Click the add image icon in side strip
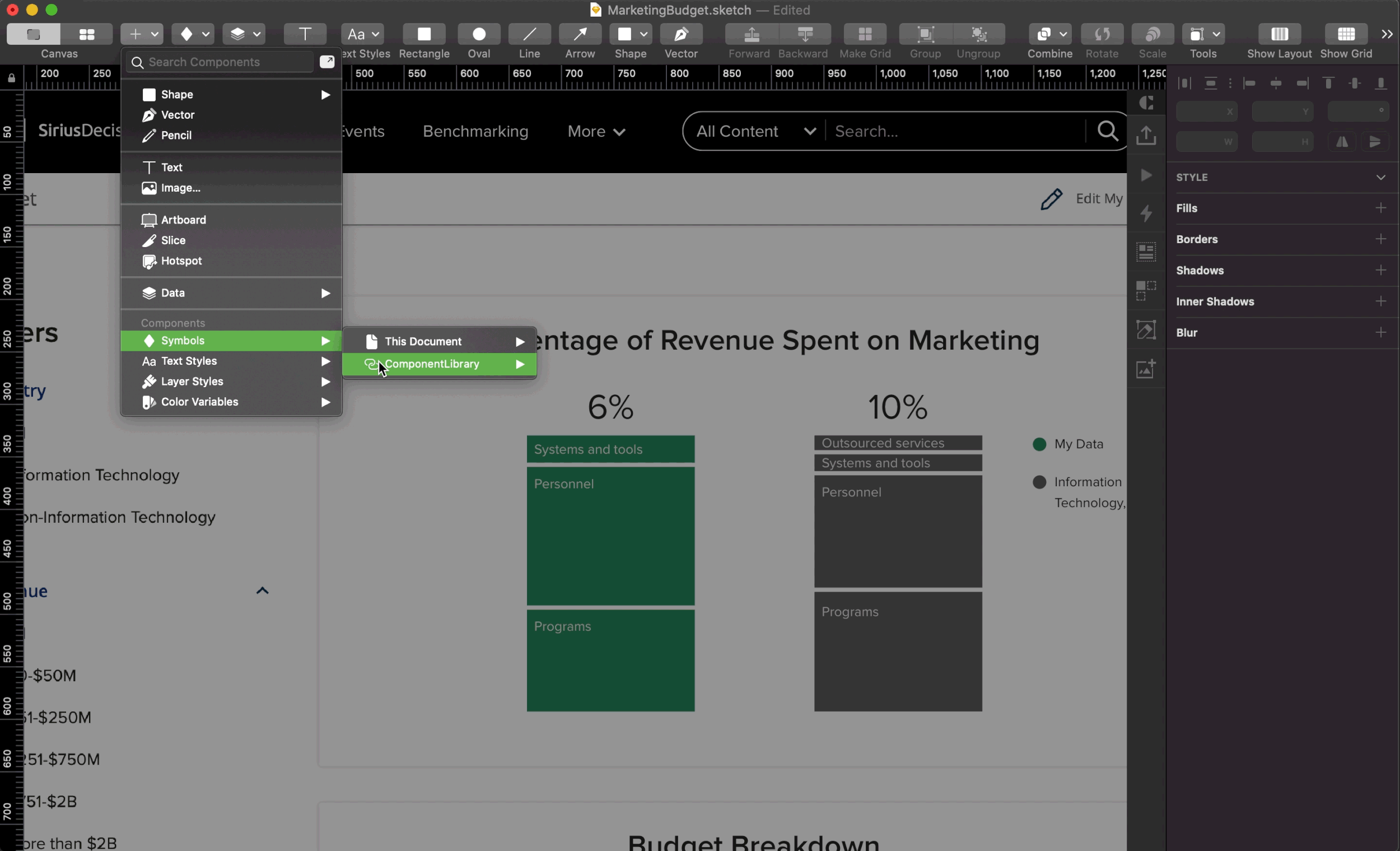 [x=1146, y=369]
